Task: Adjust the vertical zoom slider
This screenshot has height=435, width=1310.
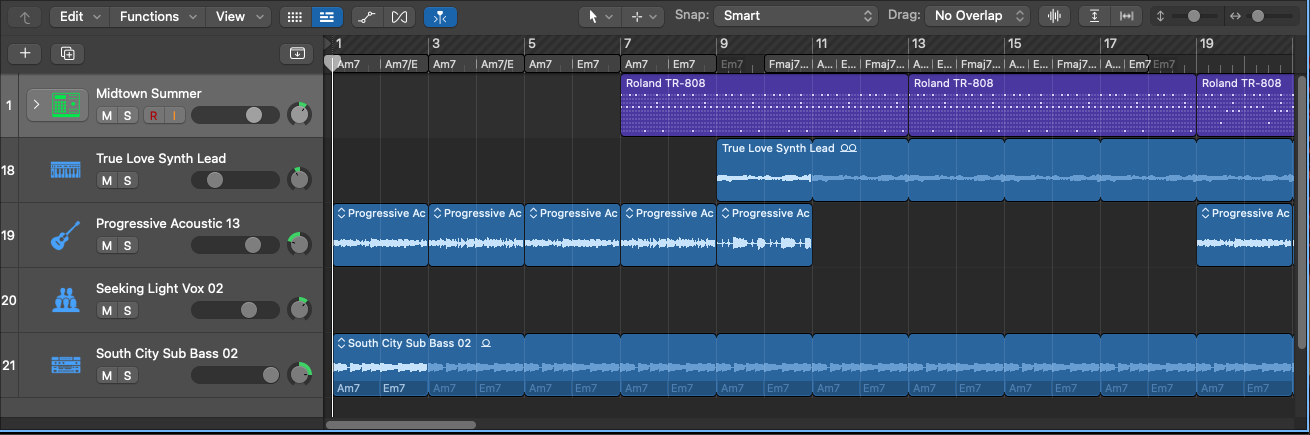Action: [1196, 17]
